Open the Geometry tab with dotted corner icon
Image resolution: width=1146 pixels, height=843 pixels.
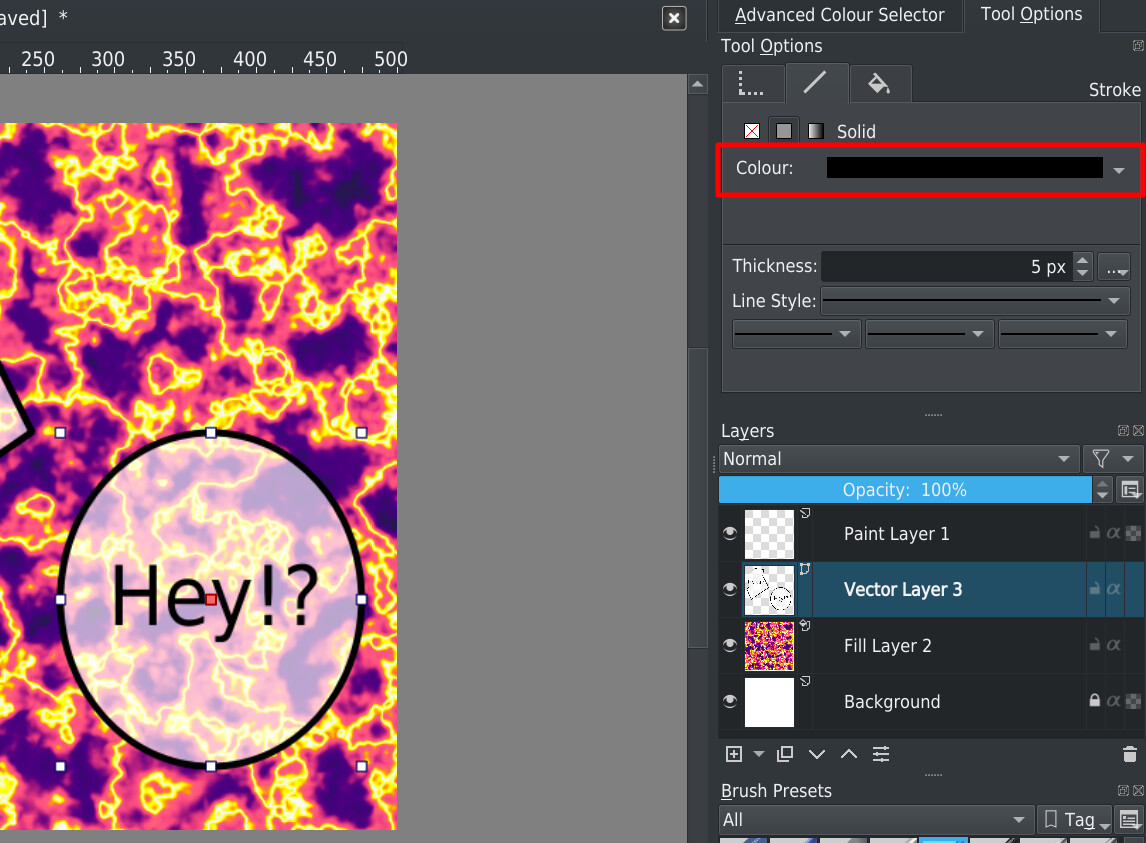pyautogui.click(x=753, y=83)
